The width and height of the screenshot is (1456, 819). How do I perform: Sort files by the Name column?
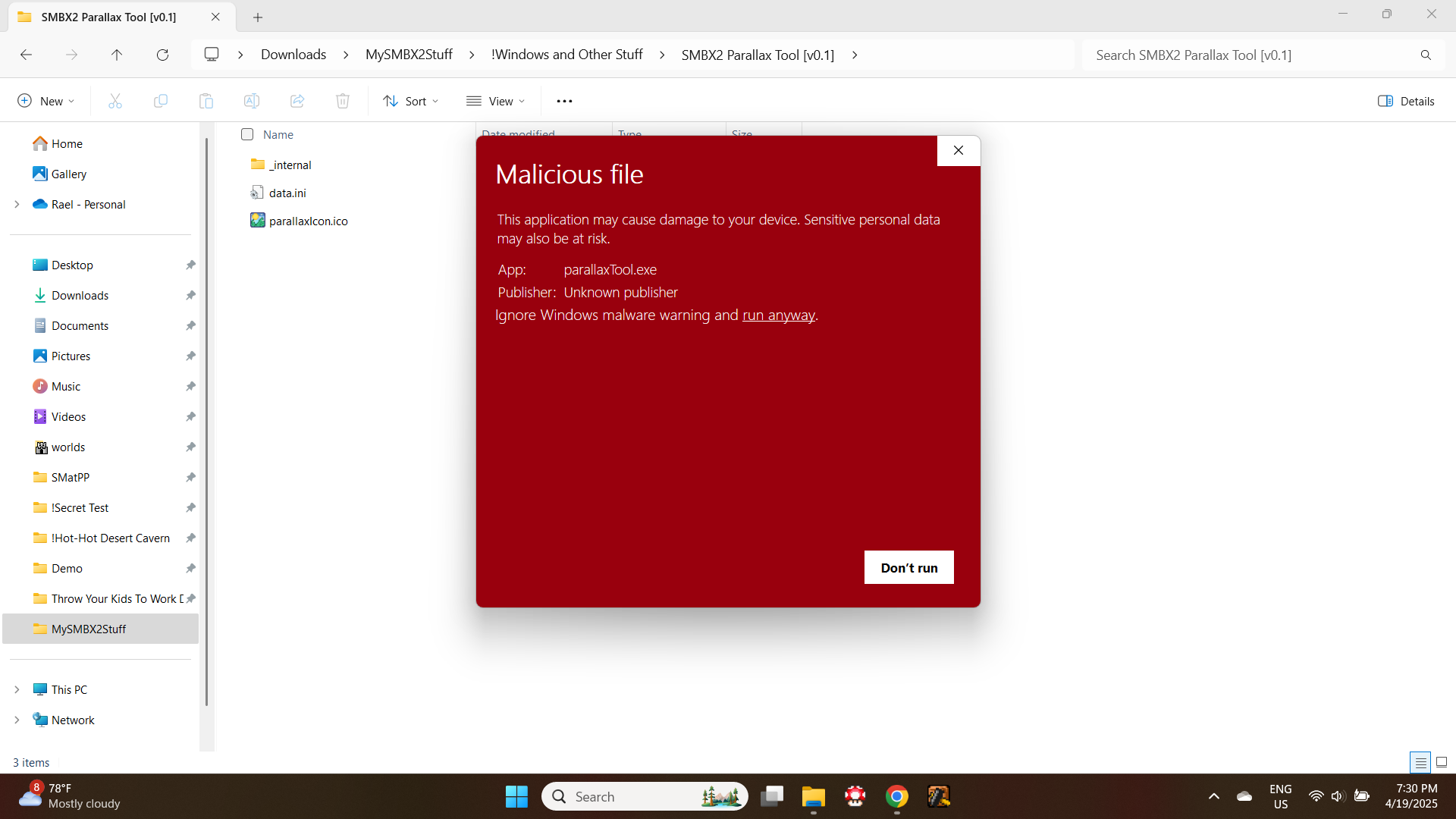[278, 134]
